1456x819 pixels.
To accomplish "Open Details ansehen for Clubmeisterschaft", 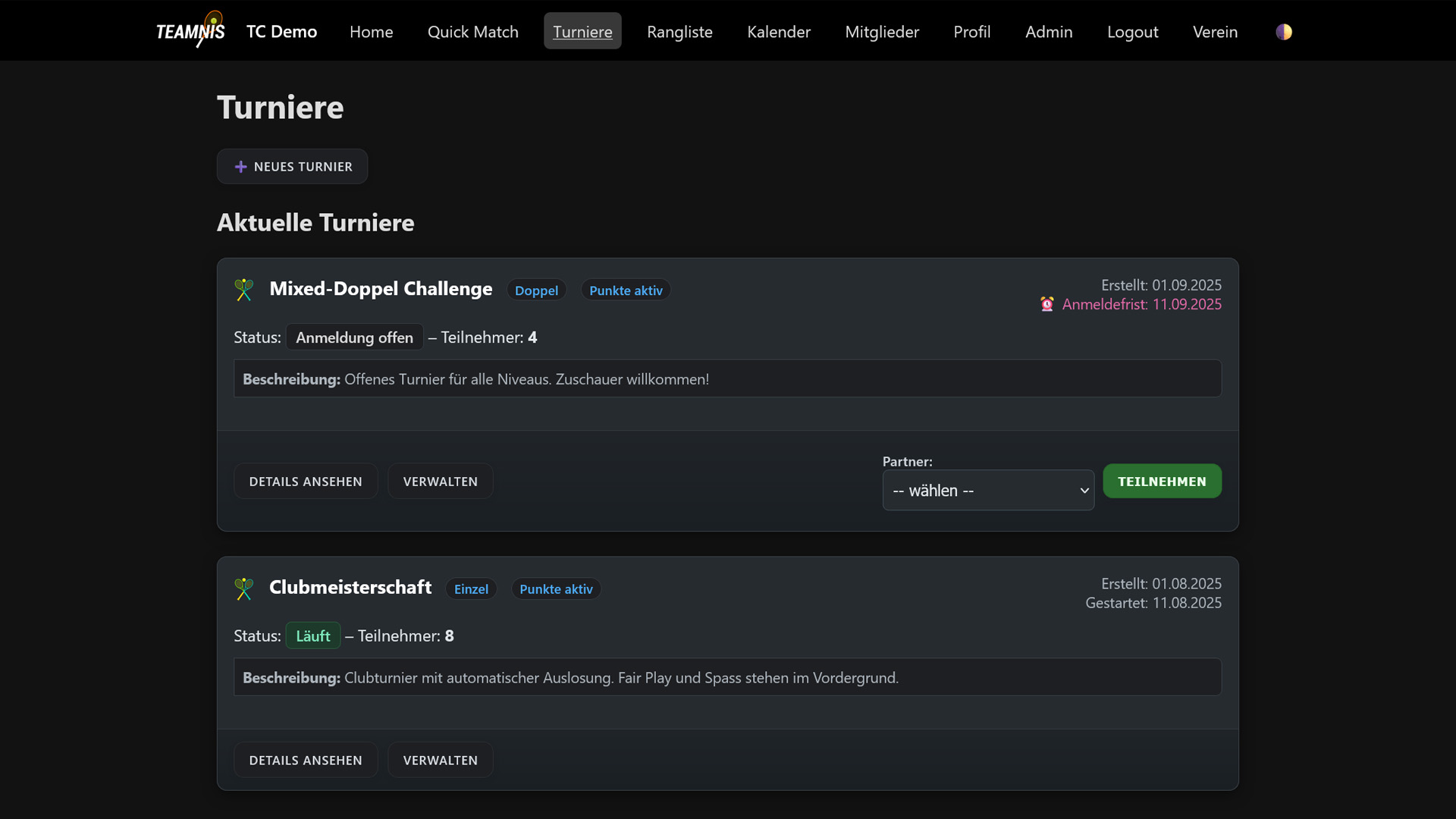I will tap(306, 760).
